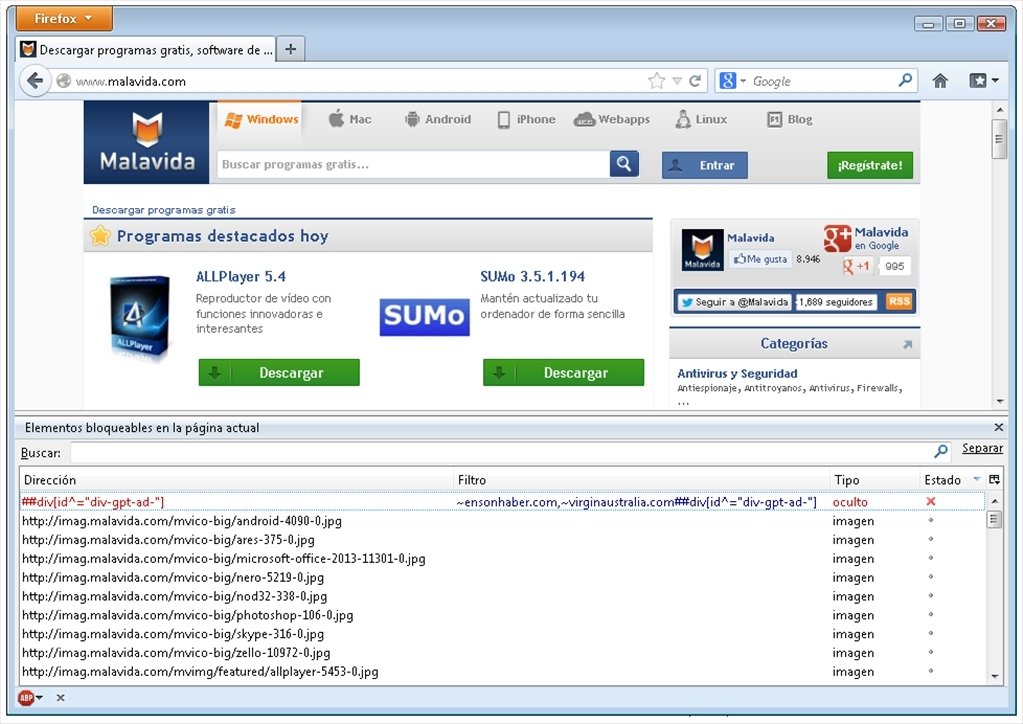Click the blockable list vertical scrollbar thumb

[994, 519]
